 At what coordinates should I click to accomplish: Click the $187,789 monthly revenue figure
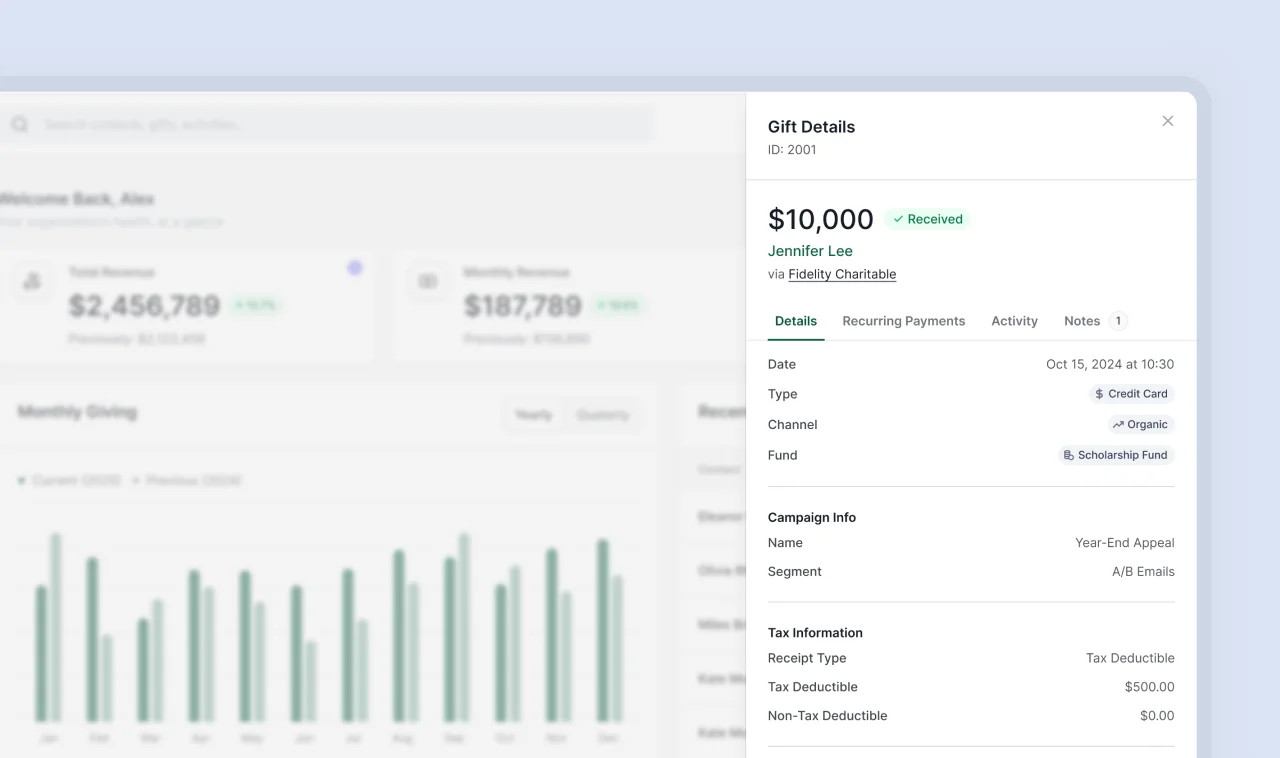pos(523,305)
